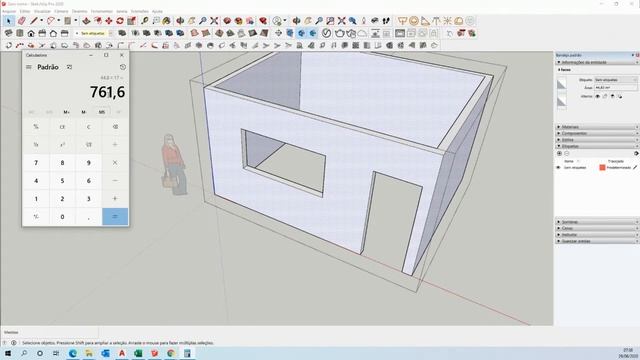
Task: Click the Pan hand tool
Action: (191, 21)
